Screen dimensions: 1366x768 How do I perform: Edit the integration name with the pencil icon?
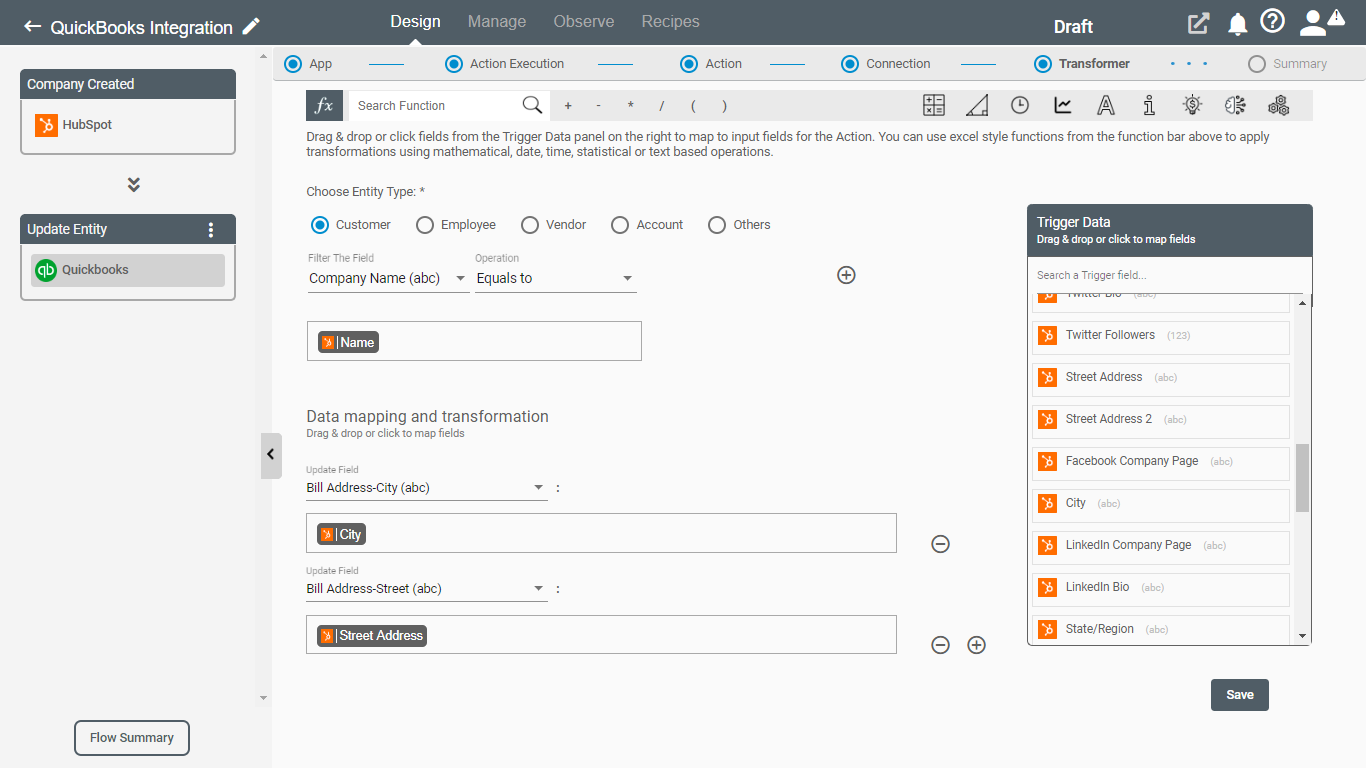click(x=251, y=26)
